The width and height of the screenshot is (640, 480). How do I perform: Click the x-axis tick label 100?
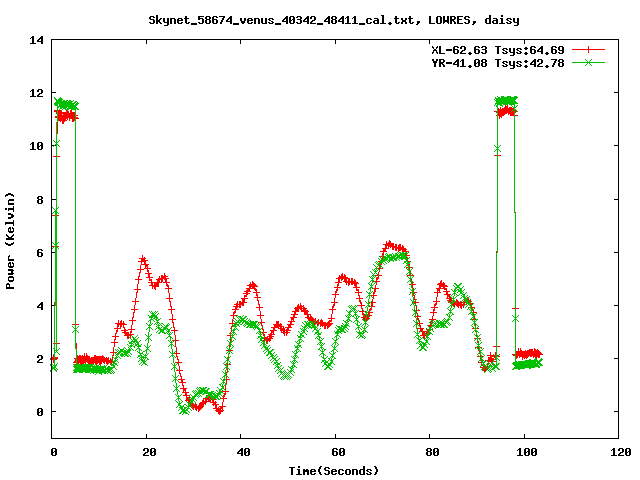[527, 452]
